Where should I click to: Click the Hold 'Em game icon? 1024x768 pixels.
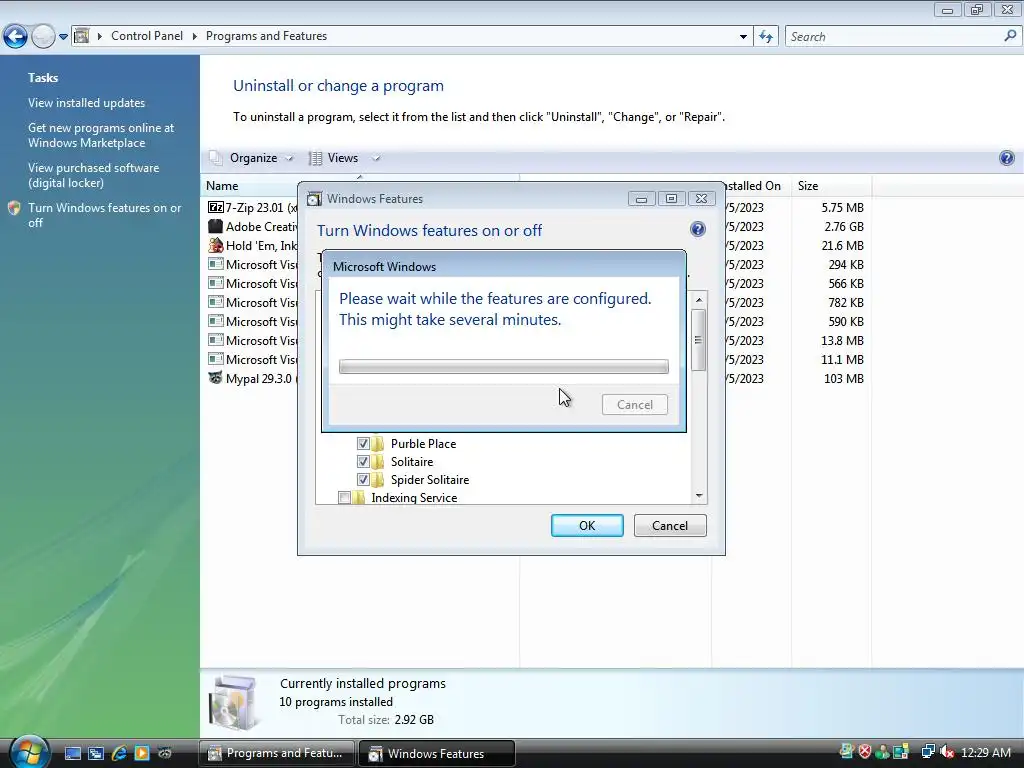pyautogui.click(x=216, y=245)
